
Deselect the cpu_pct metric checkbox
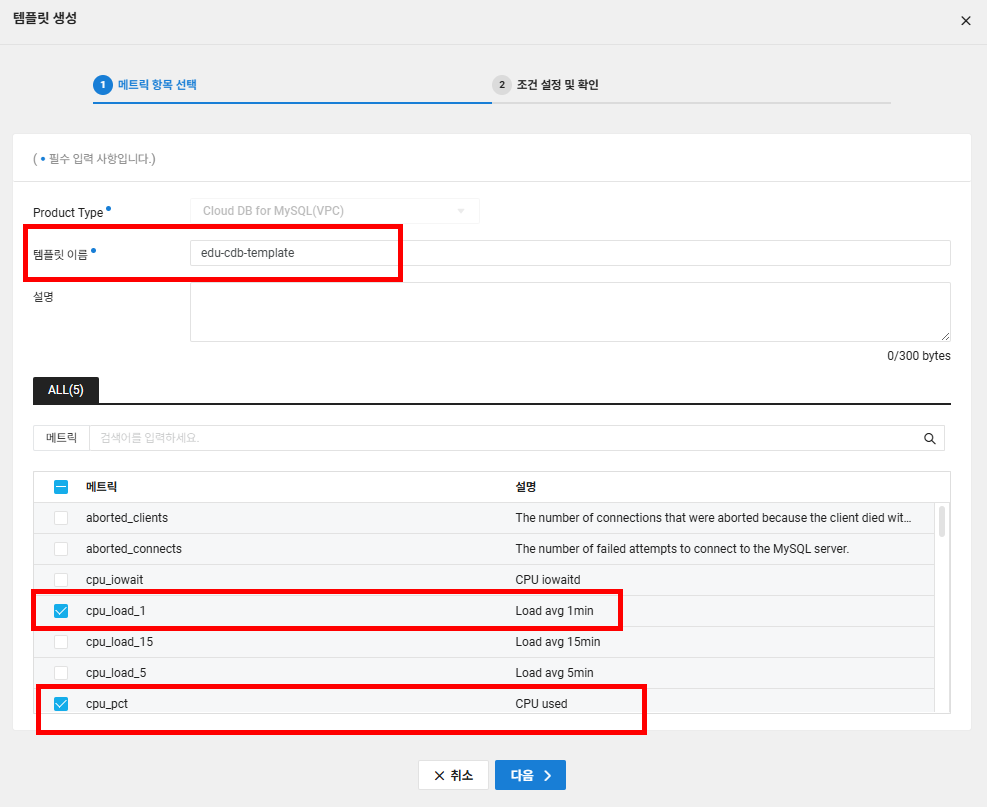click(x=61, y=704)
